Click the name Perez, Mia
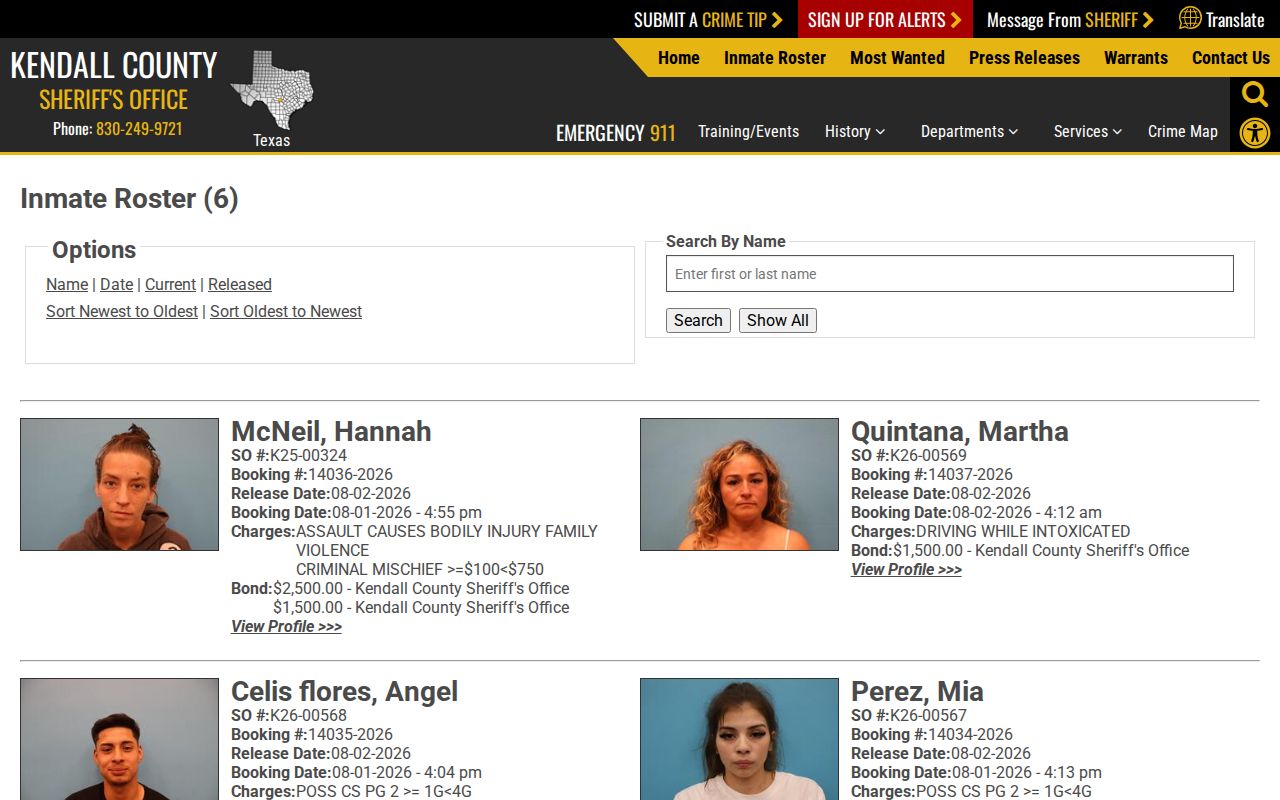 click(x=917, y=692)
